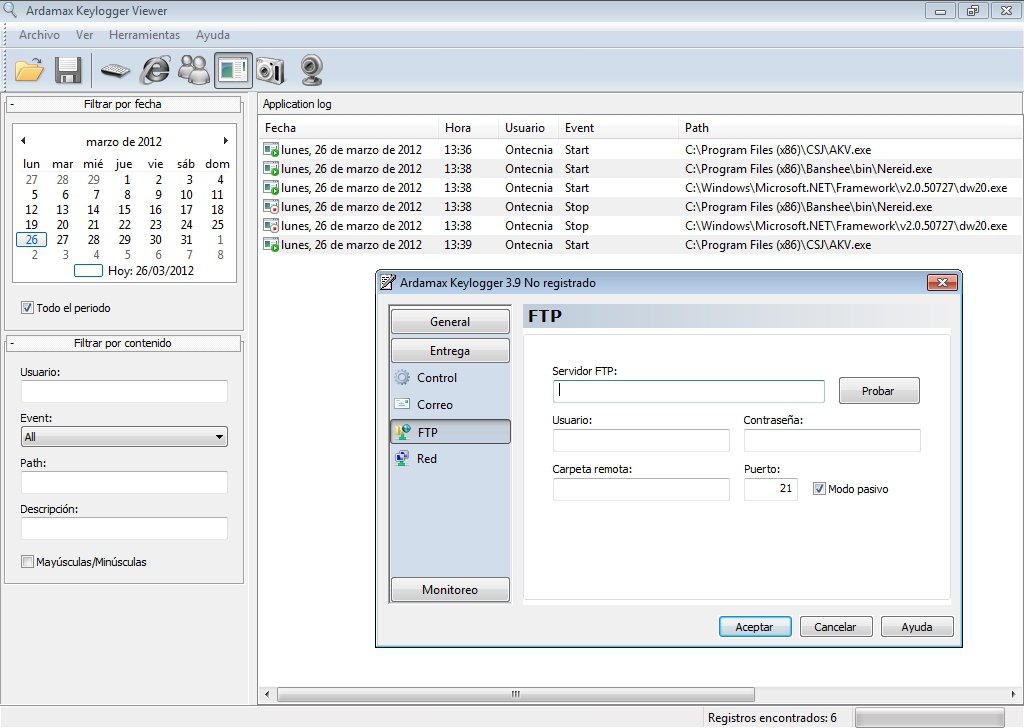This screenshot has width=1024, height=728.
Task: Sort by Usuario column header in log
Action: tap(529, 127)
